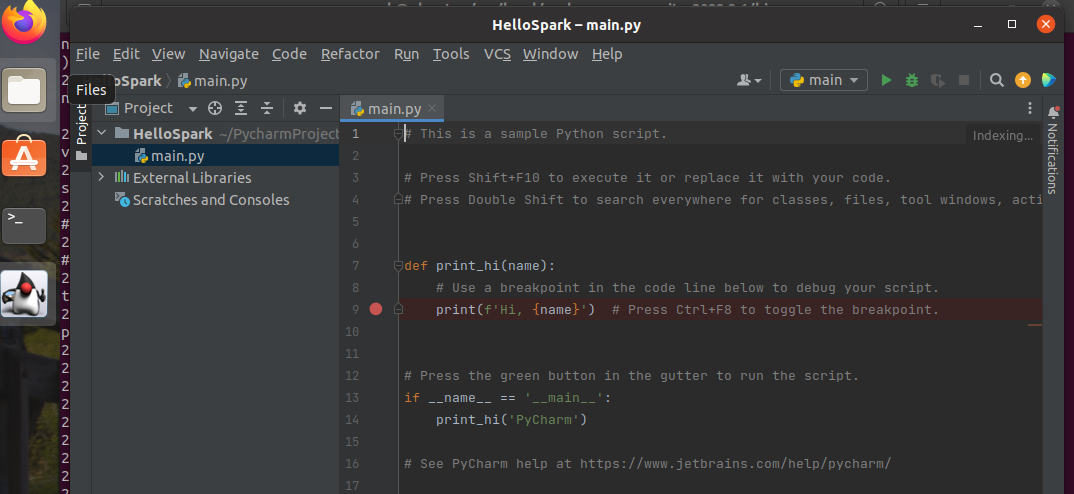Open the File menu
Image resolution: width=1074 pixels, height=494 pixels.
(88, 53)
